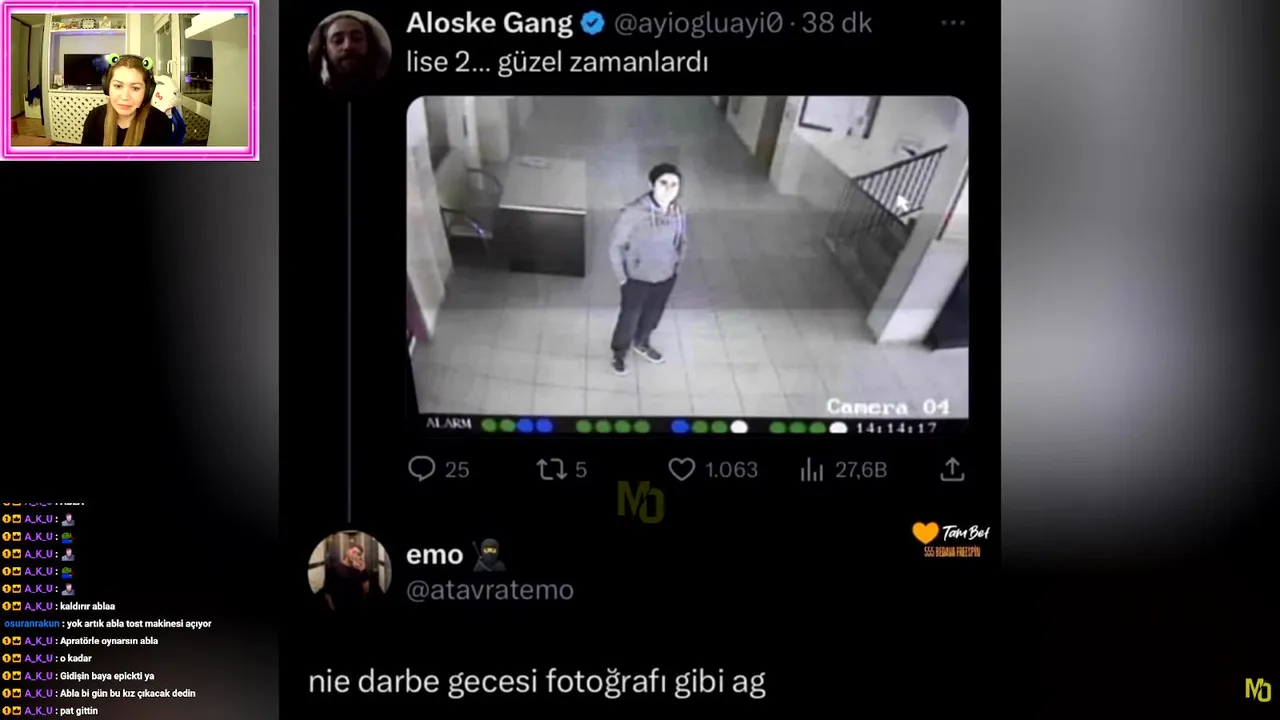Click the Tam Bet sponsor logo
Viewport: 1280px width, 720px height.
951,538
